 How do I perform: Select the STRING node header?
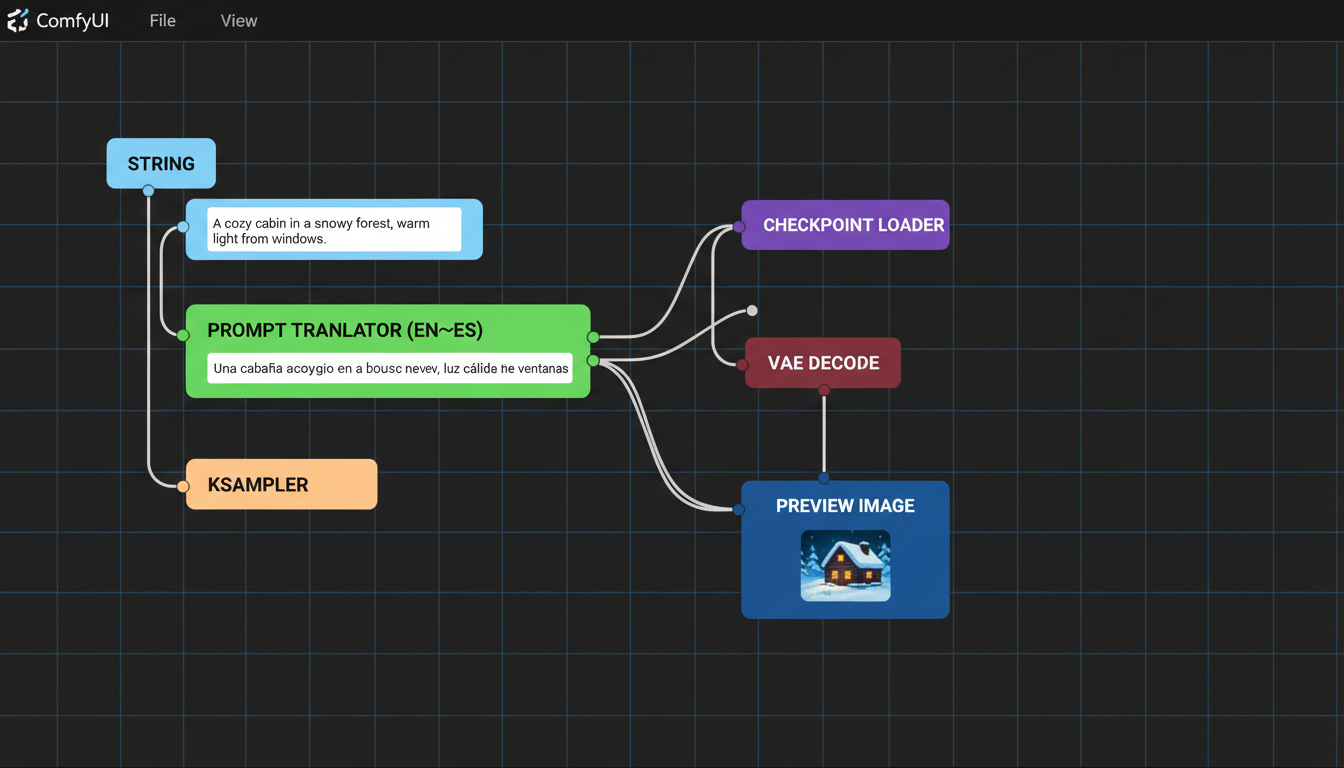click(x=160, y=163)
